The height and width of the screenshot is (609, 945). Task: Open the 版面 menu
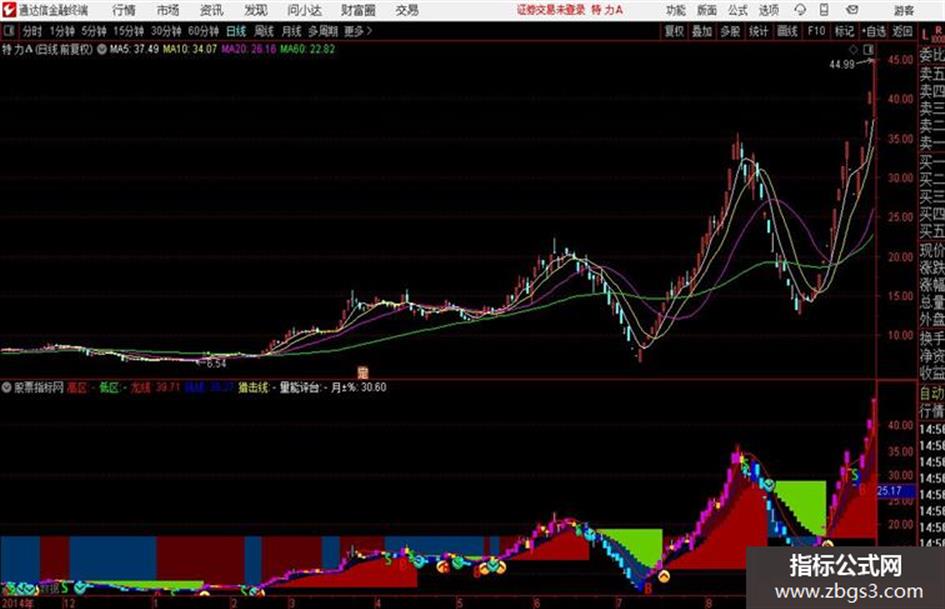(706, 10)
